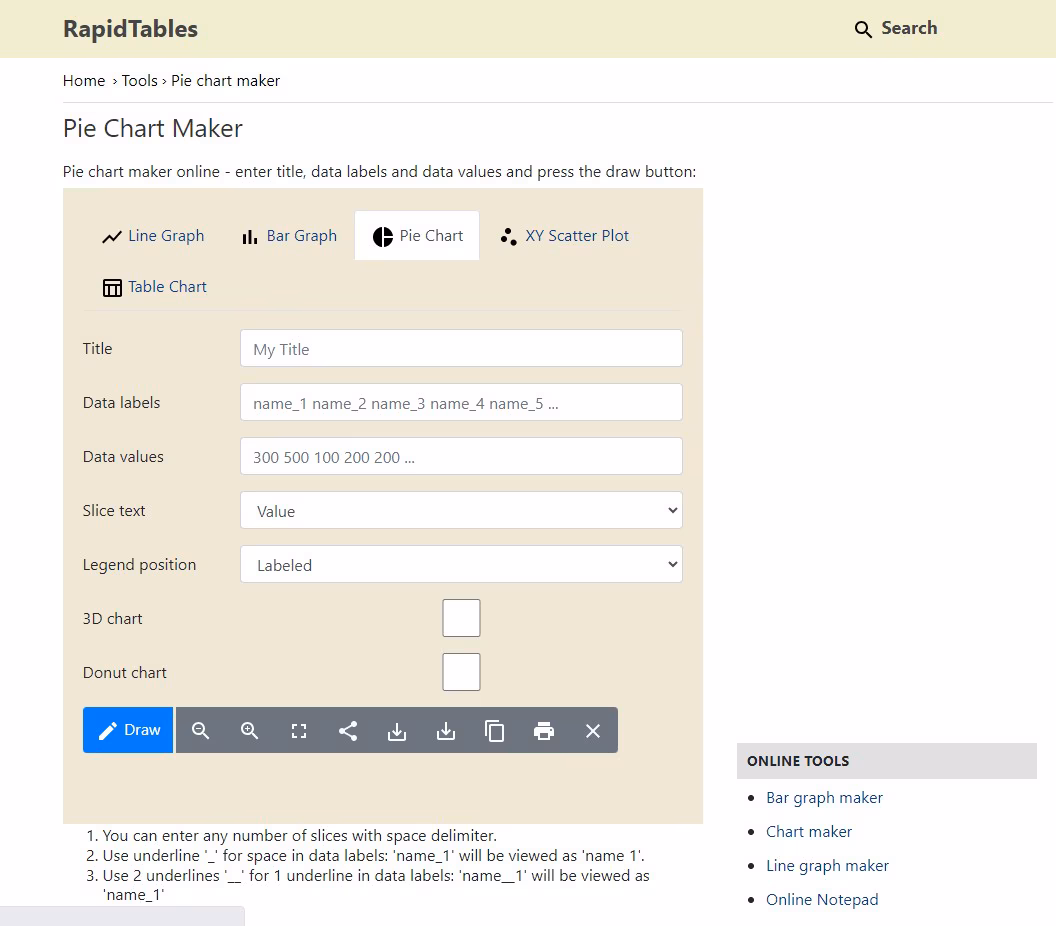This screenshot has width=1056, height=926.
Task: Open the Bar graph maker link
Action: (x=824, y=798)
